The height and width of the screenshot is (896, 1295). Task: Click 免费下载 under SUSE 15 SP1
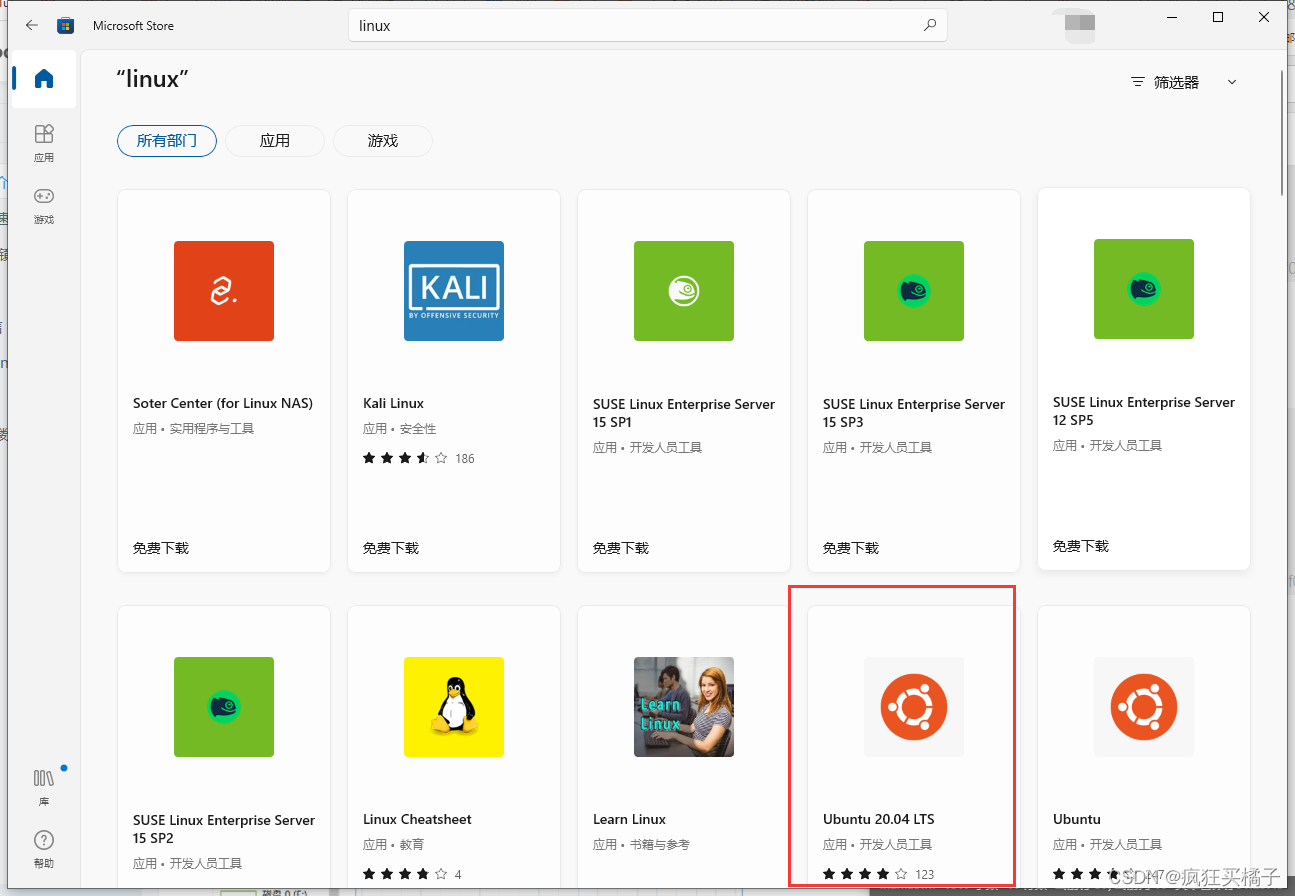[621, 548]
